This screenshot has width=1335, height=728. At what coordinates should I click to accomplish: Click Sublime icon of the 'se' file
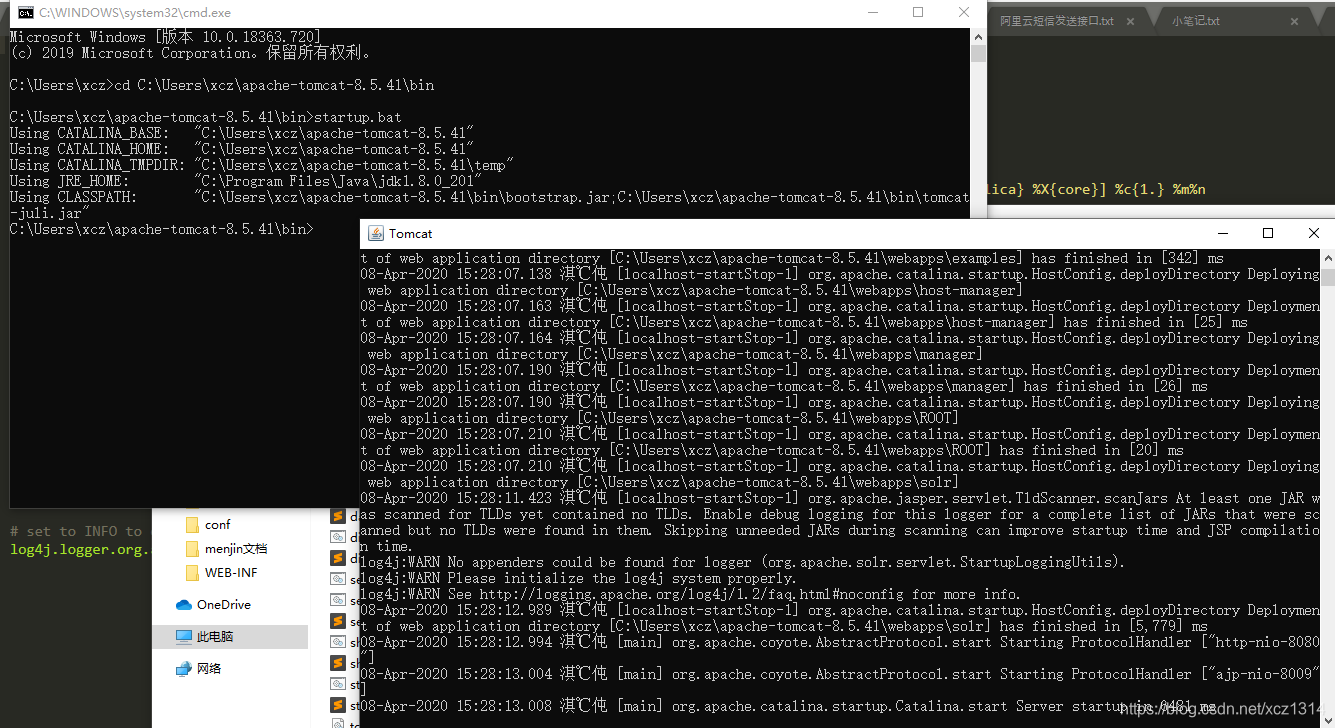tap(339, 621)
